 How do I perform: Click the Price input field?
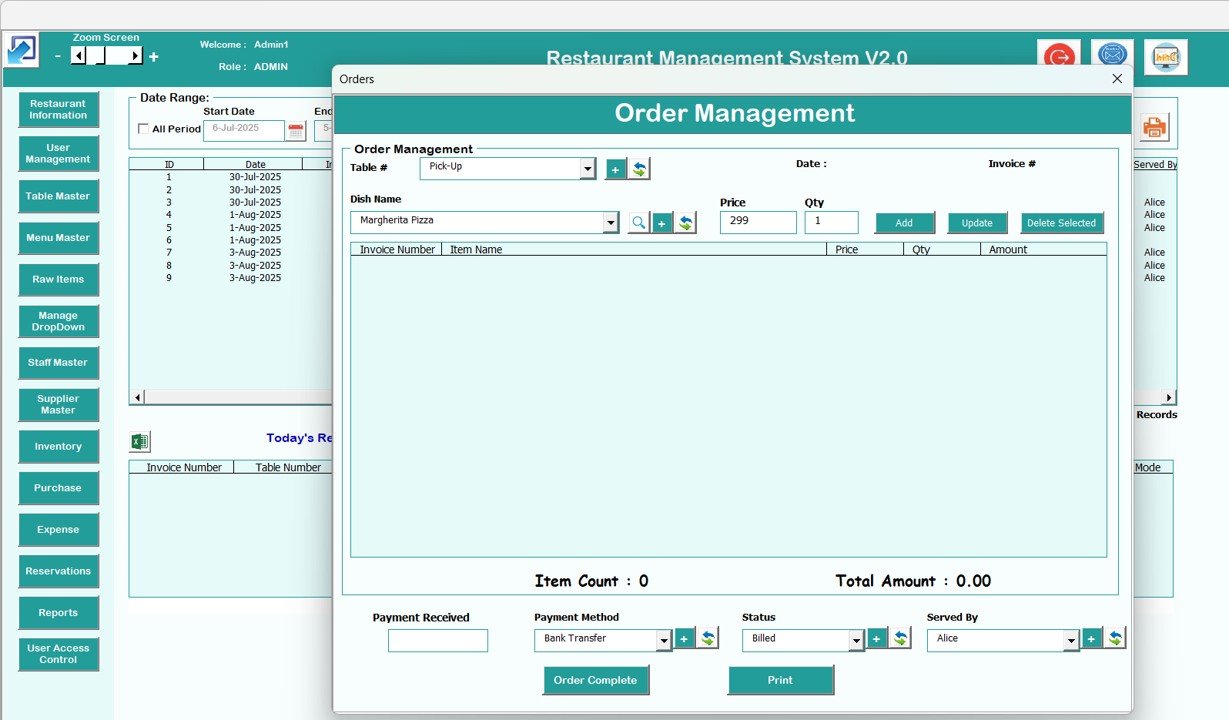(758, 222)
